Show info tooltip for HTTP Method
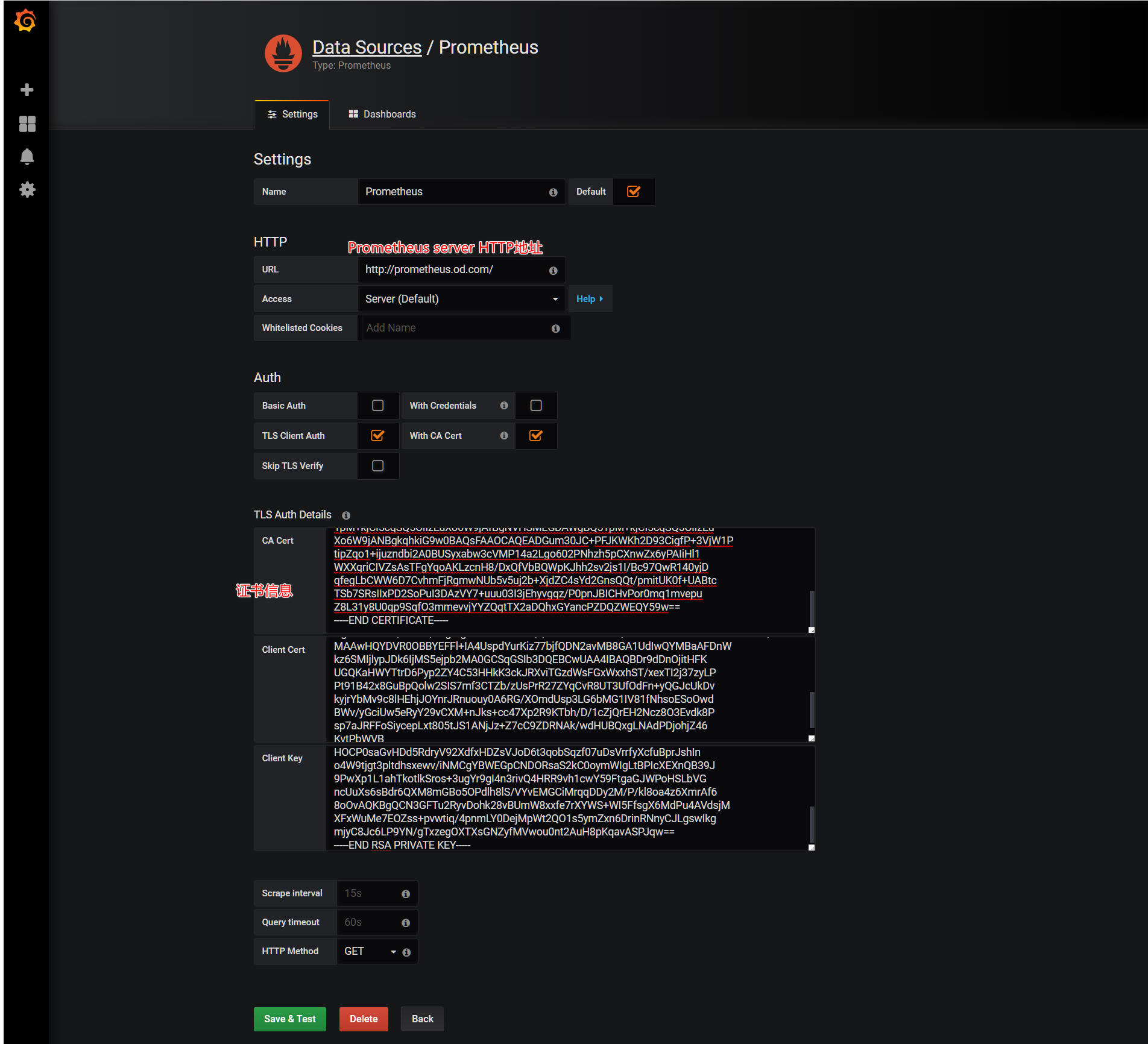The width and height of the screenshot is (1148, 1044). (406, 952)
